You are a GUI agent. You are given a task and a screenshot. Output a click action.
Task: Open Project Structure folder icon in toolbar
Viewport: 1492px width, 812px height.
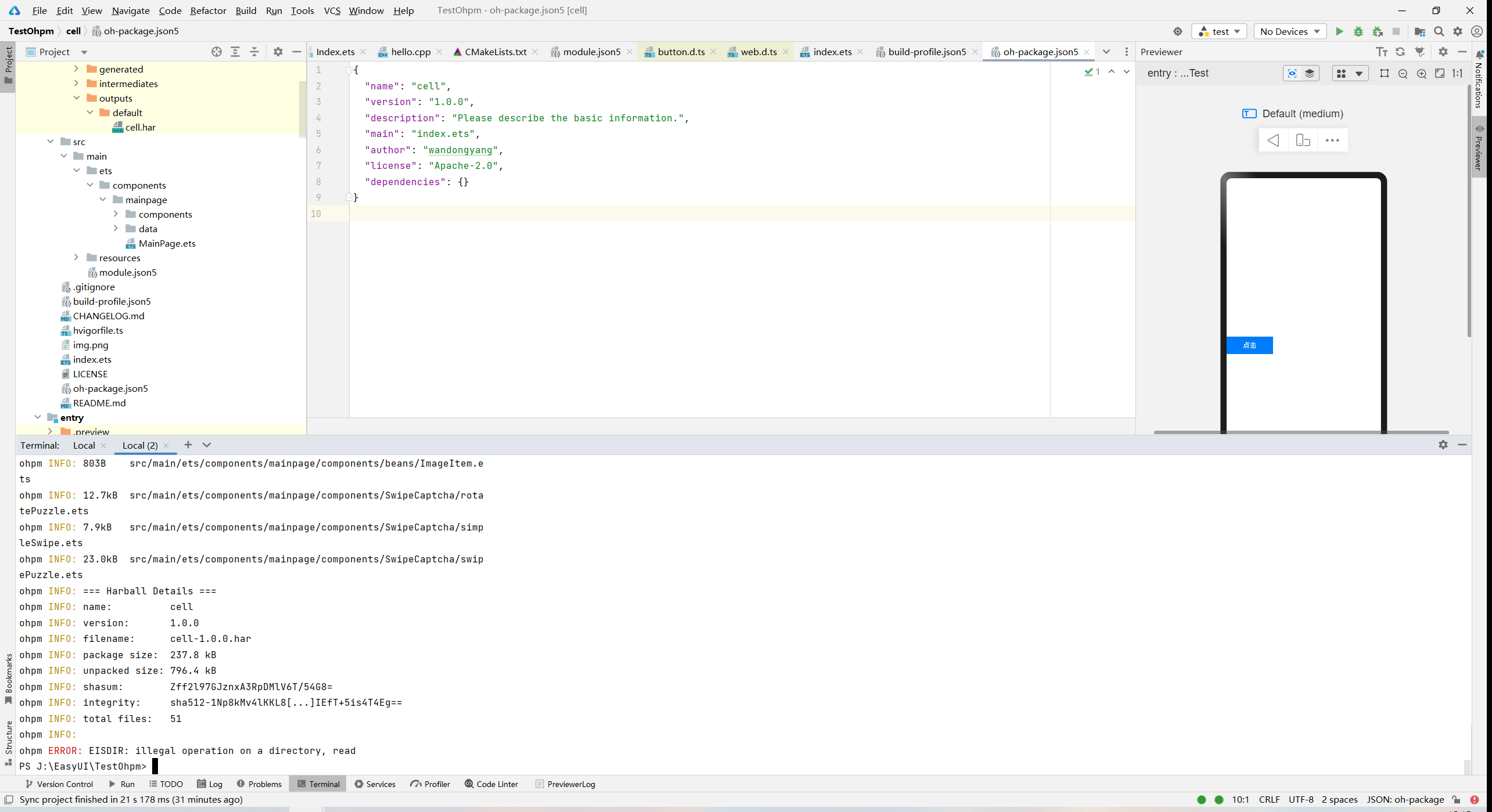pyautogui.click(x=1420, y=31)
